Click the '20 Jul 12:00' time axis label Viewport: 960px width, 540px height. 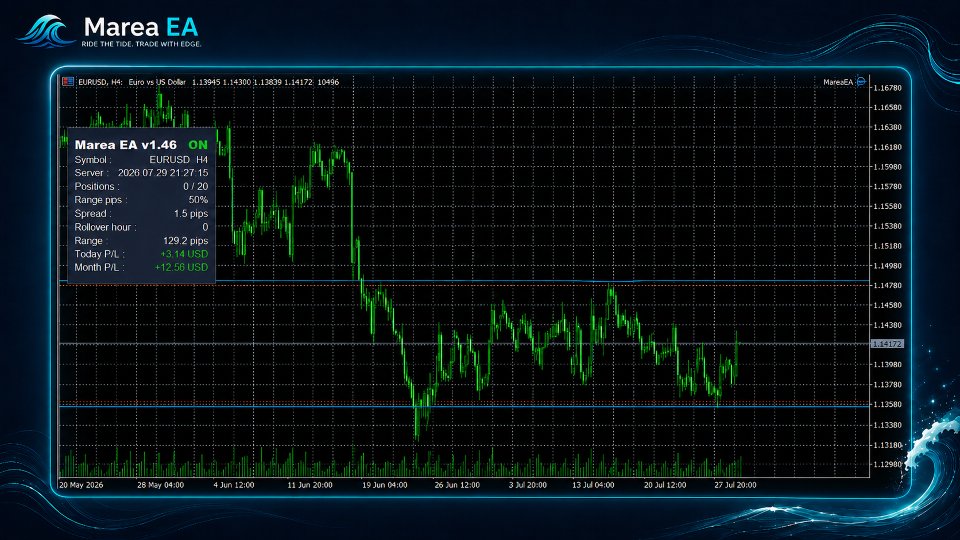(x=665, y=485)
